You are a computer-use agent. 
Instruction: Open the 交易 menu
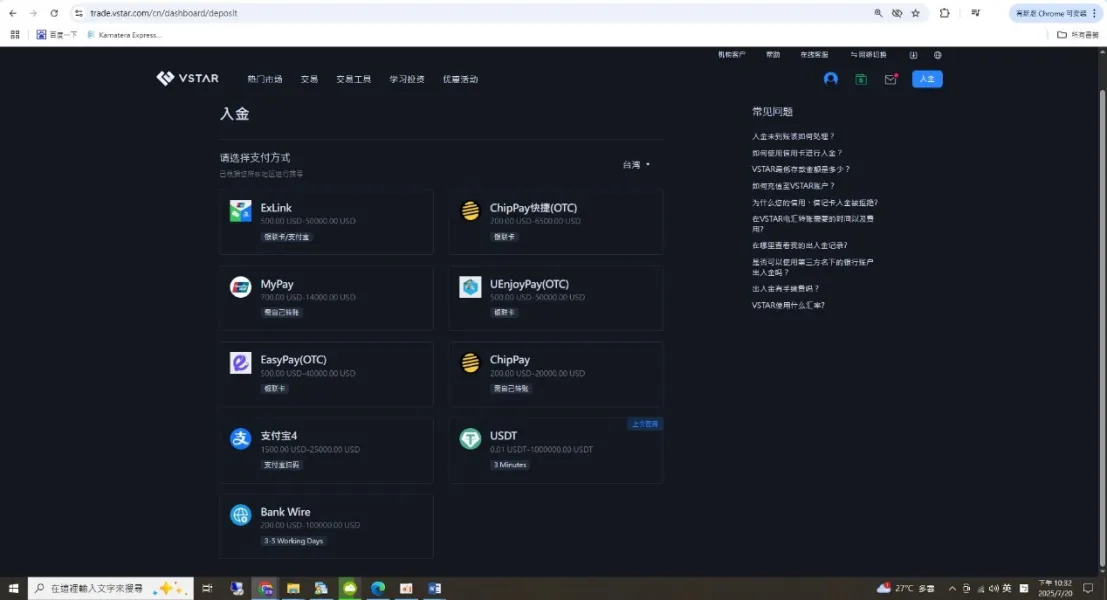[x=309, y=79]
